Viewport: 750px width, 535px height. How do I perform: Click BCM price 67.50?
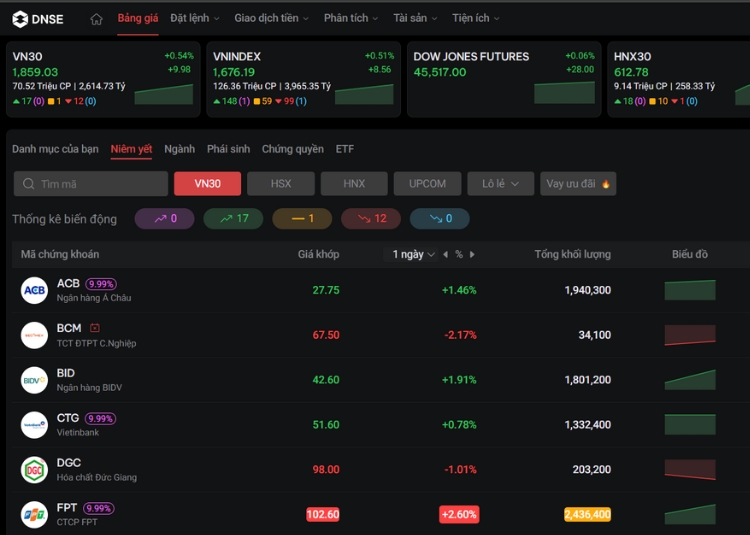click(x=326, y=335)
